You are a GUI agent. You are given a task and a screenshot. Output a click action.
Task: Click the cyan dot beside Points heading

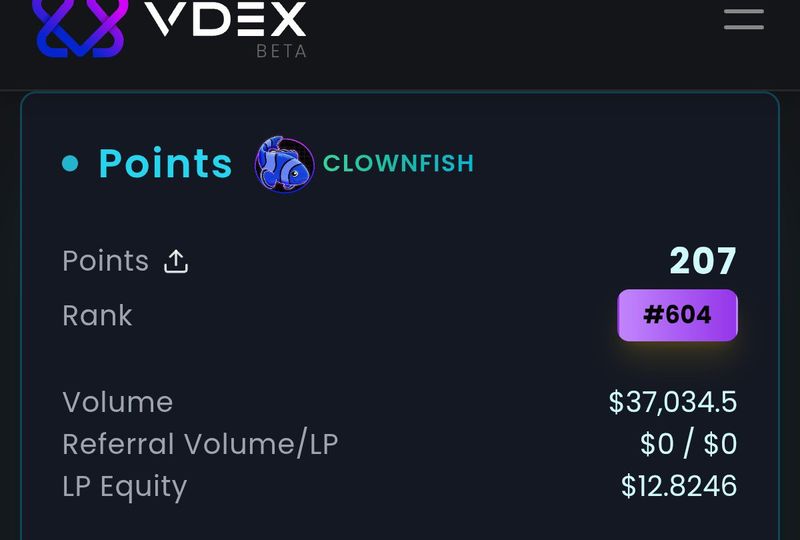(x=70, y=163)
